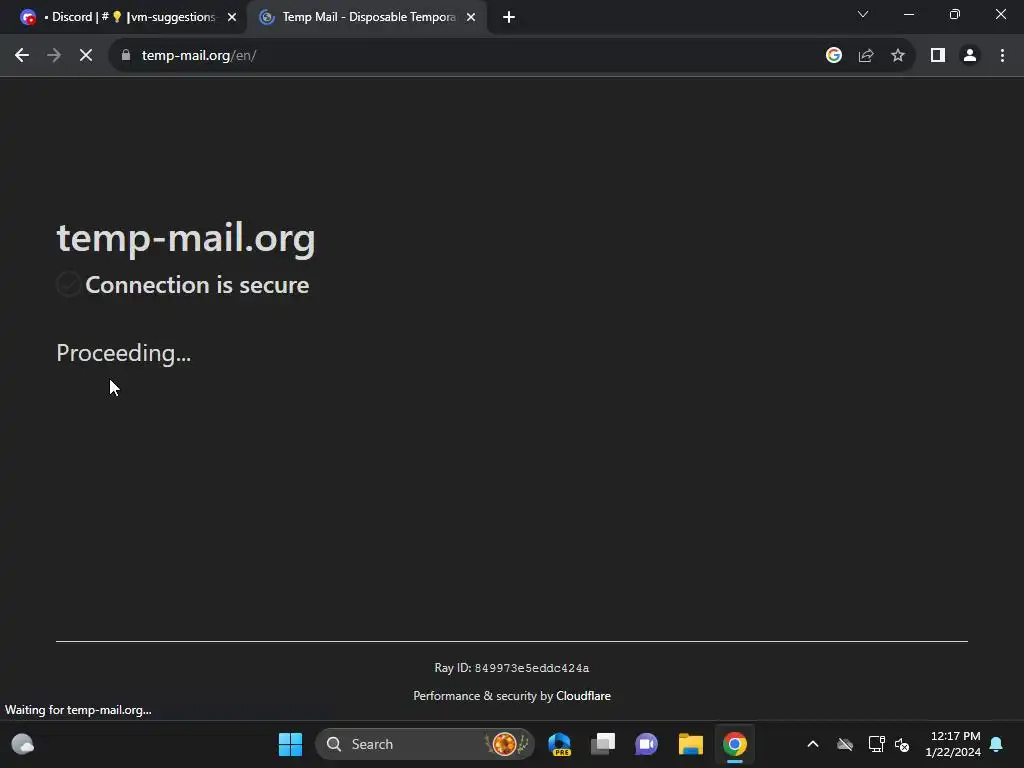The width and height of the screenshot is (1024, 768).
Task: Minimize the Chrome window
Action: [909, 14]
